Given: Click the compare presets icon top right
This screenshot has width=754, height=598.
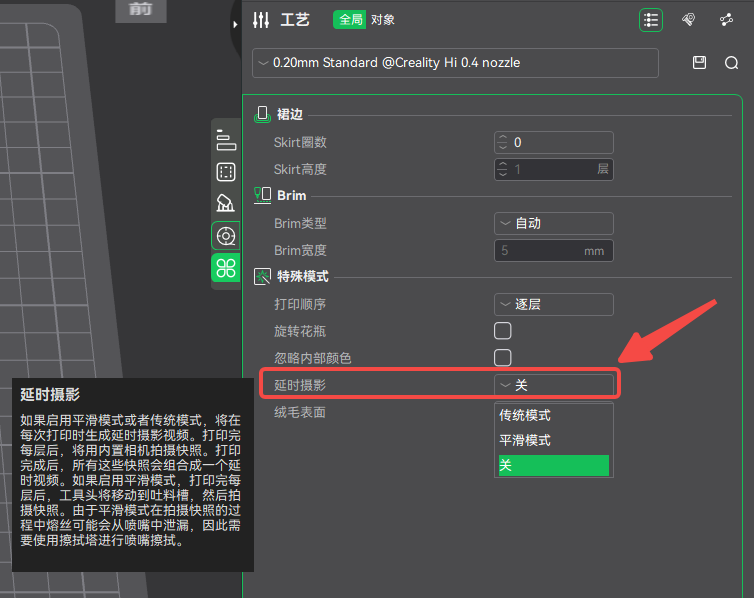Looking at the screenshot, I should pyautogui.click(x=726, y=20).
